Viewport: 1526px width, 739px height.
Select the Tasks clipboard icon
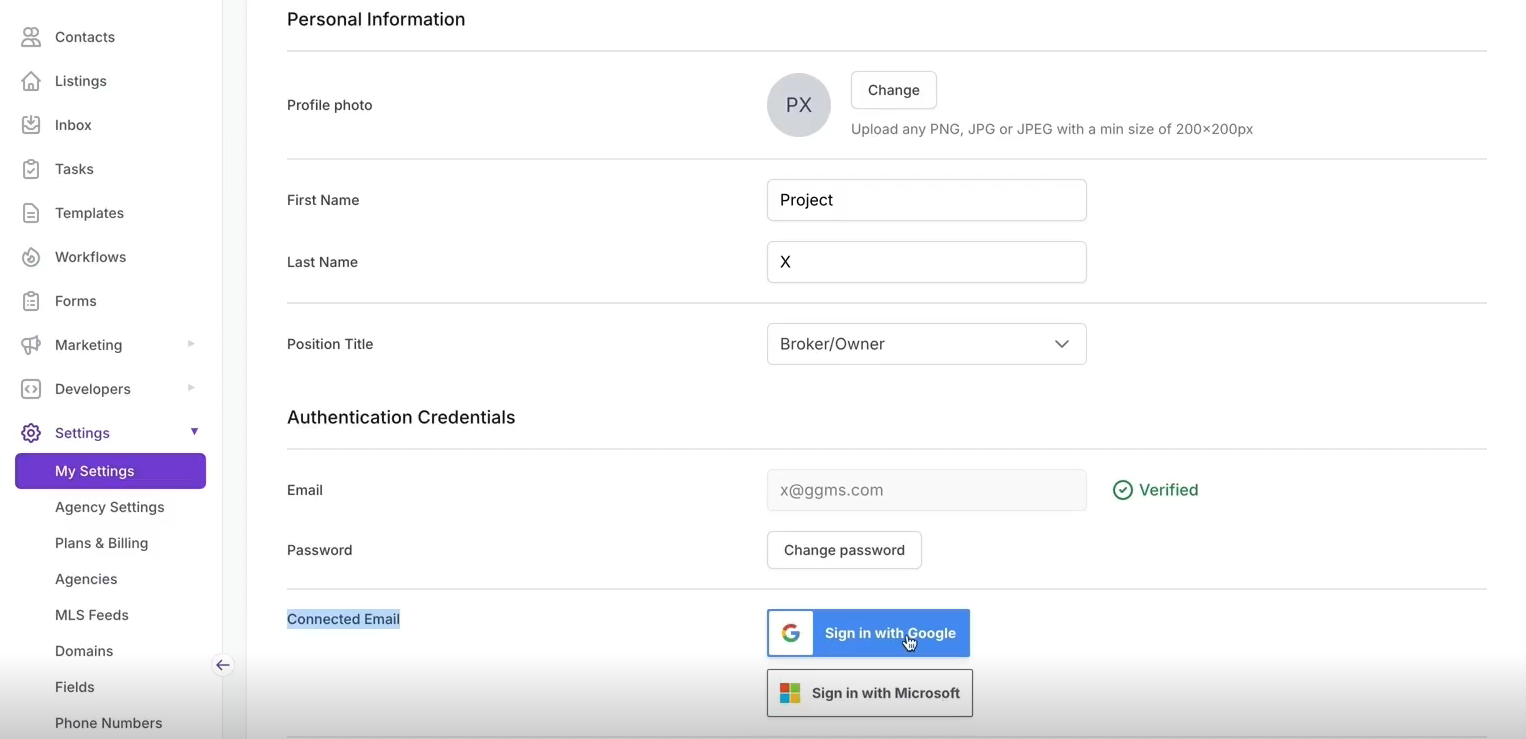click(x=31, y=169)
